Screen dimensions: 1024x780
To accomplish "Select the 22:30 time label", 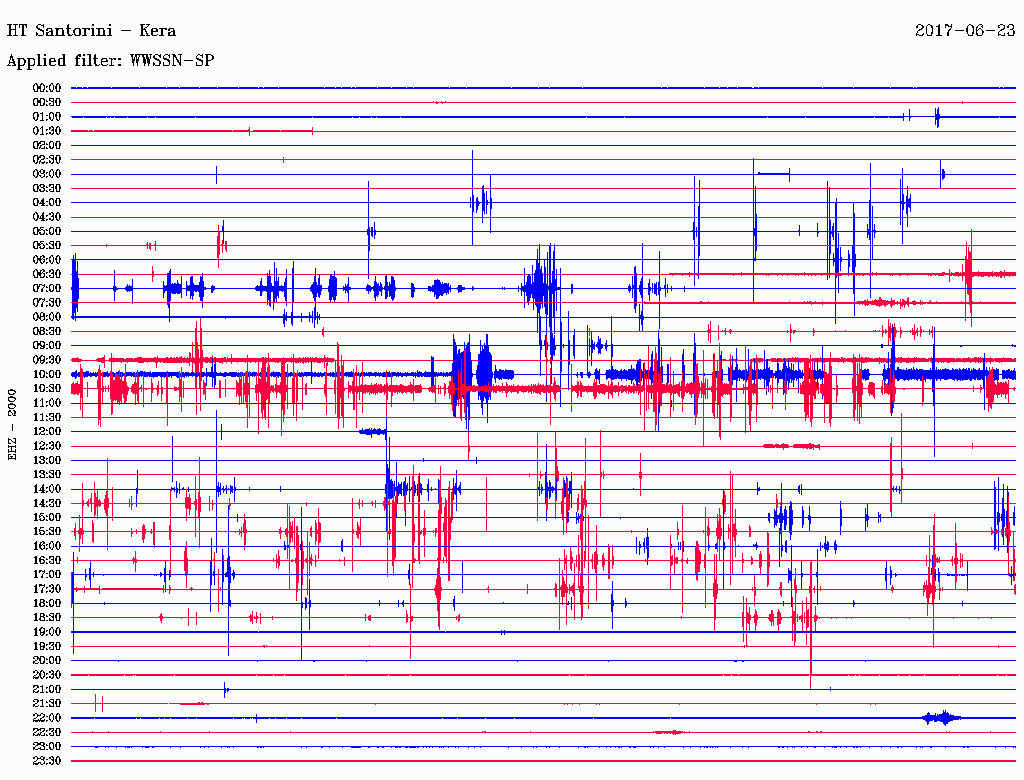I will click(47, 732).
